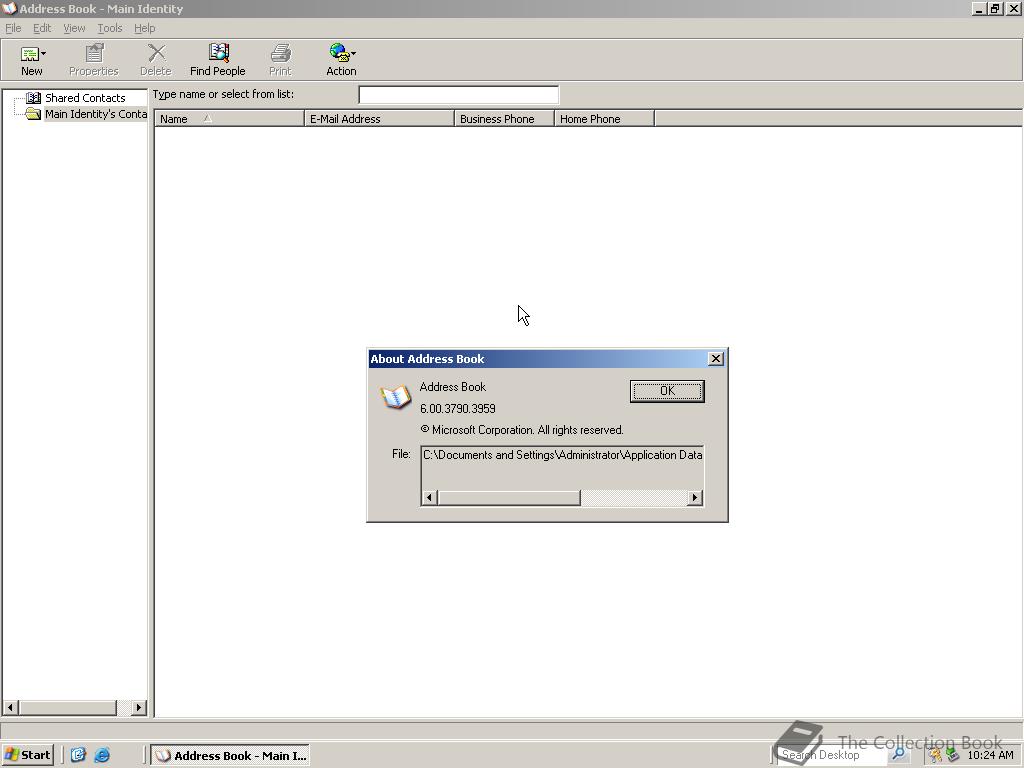Click the Address Book icon in About dialog

pyautogui.click(x=395, y=397)
